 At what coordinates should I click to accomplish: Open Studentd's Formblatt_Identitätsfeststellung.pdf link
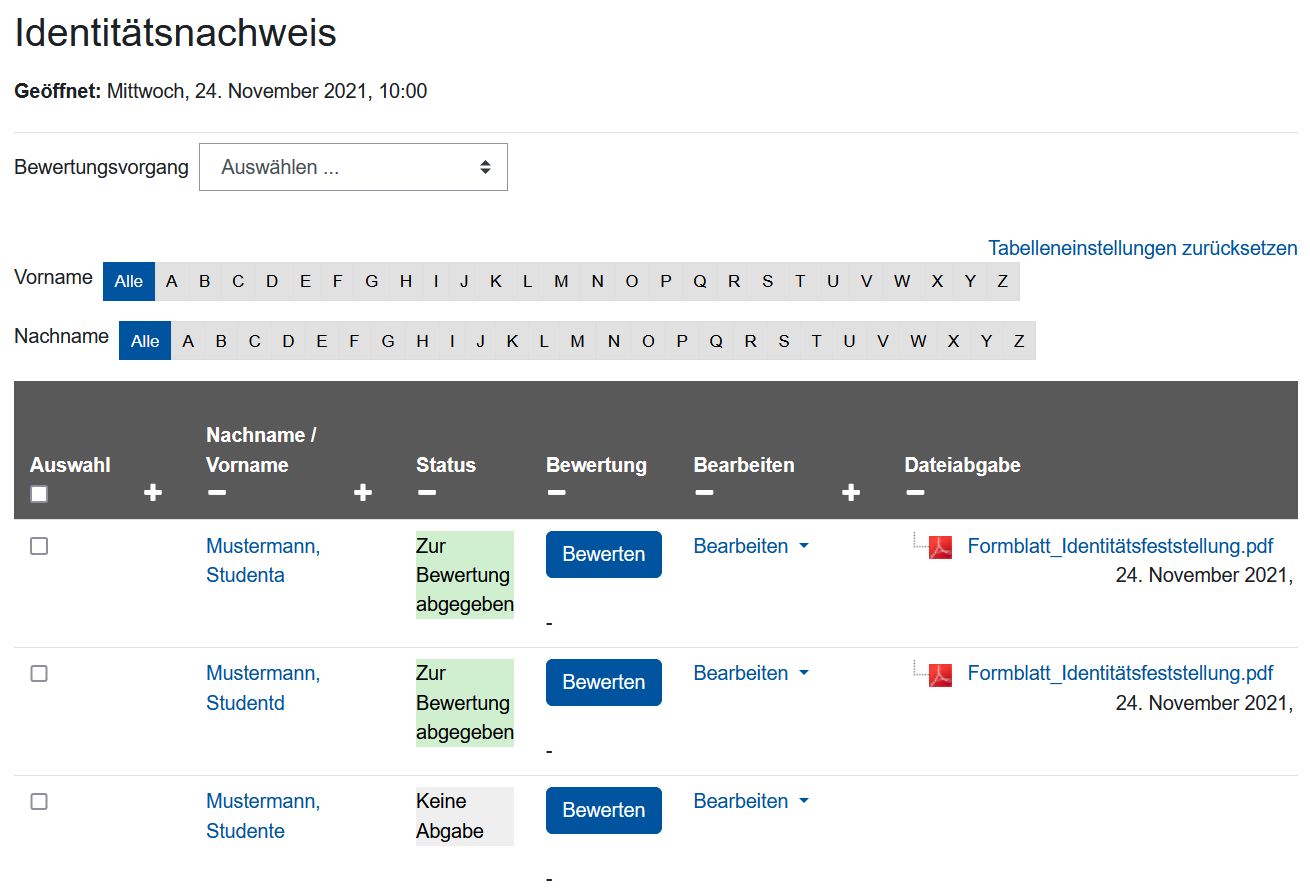[1121, 673]
